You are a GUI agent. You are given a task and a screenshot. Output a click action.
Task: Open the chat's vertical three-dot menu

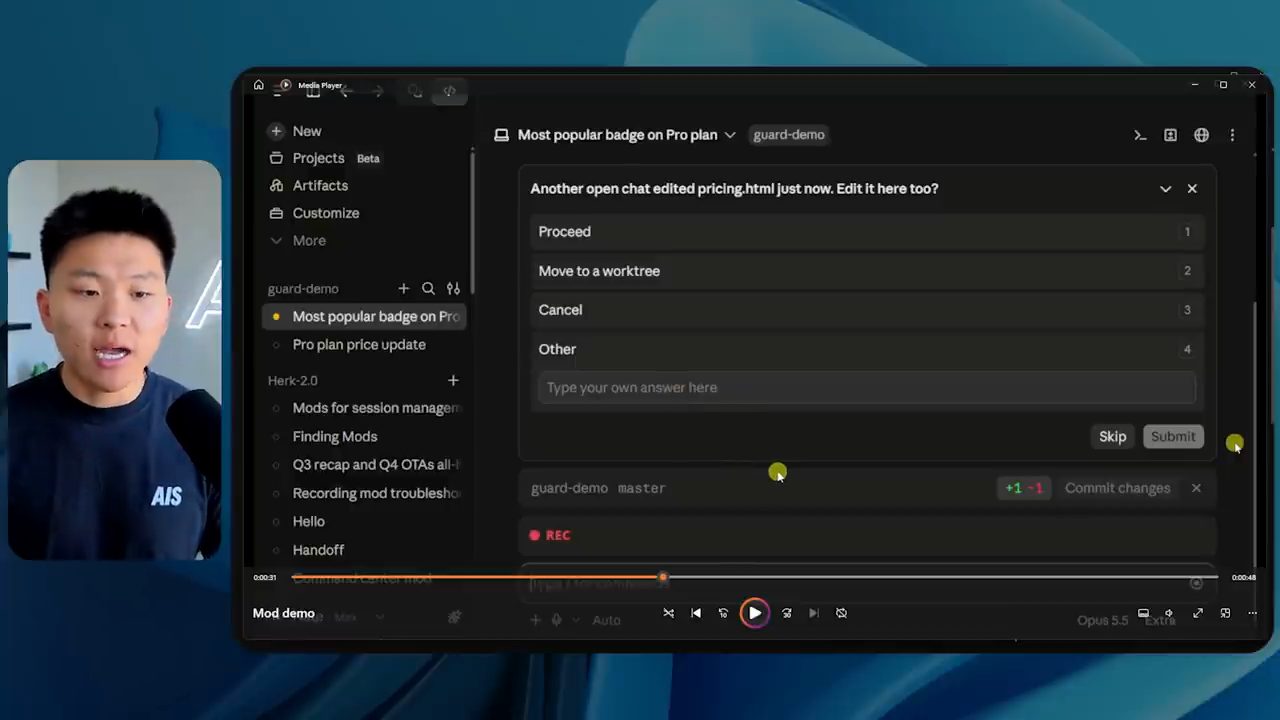coord(1232,135)
